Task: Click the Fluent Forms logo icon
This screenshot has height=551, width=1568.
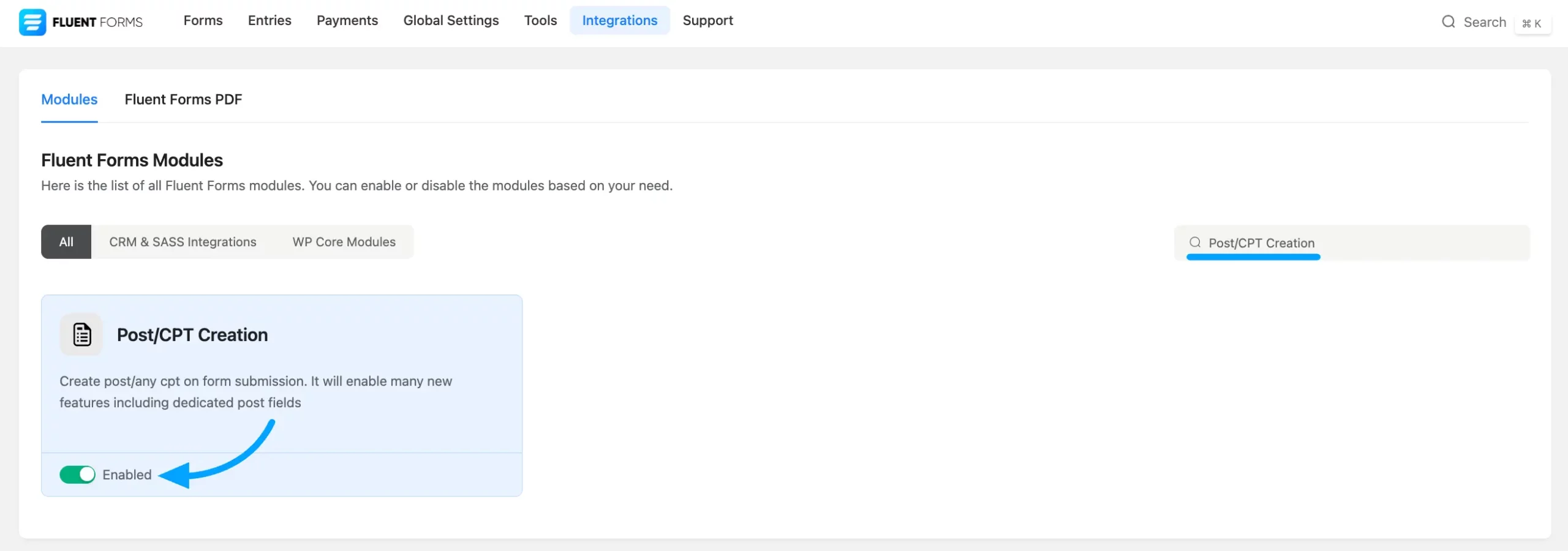Action: [x=32, y=22]
